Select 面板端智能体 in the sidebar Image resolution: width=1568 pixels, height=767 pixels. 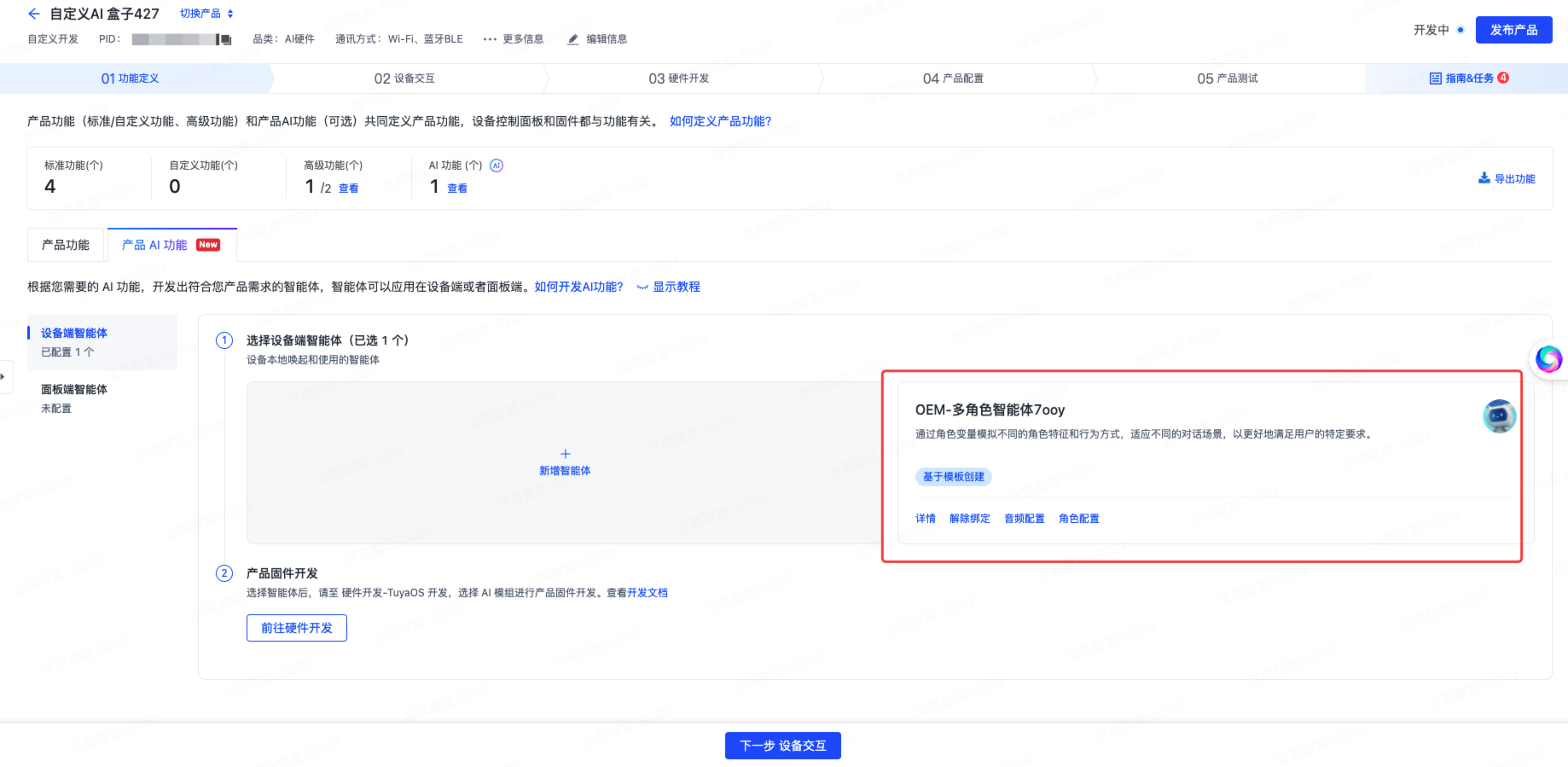pos(74,390)
